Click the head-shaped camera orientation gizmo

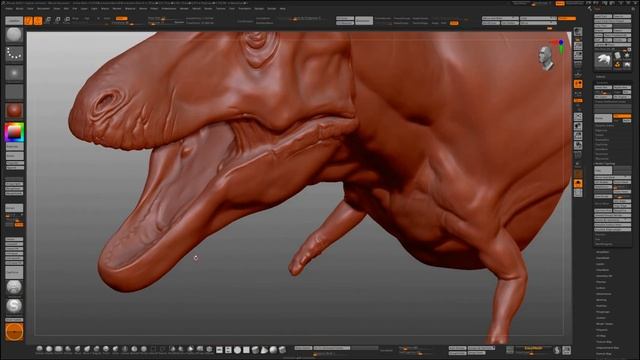coord(546,58)
